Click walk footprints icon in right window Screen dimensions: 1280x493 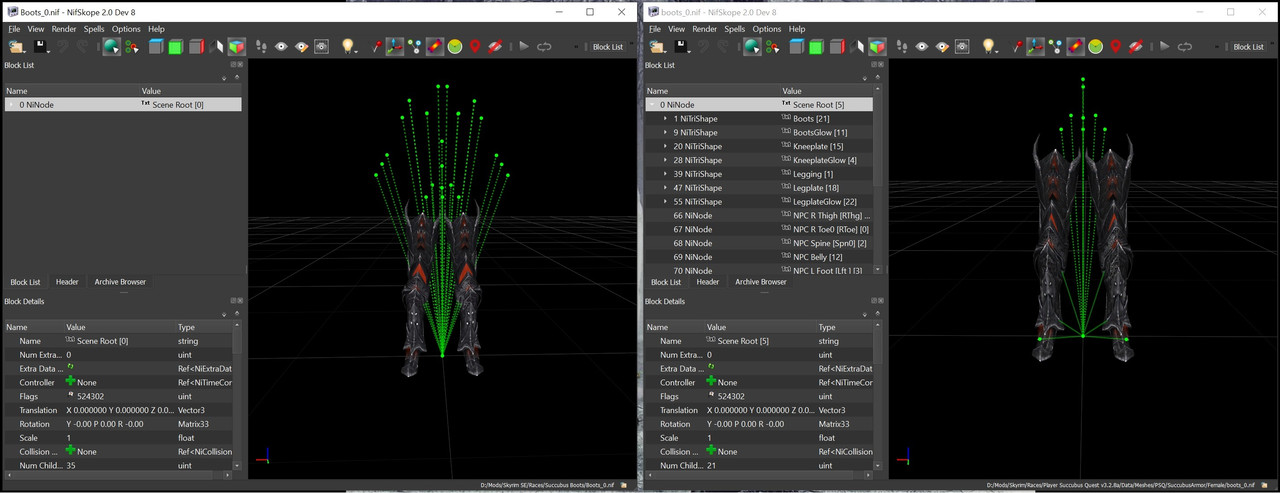pos(903,46)
